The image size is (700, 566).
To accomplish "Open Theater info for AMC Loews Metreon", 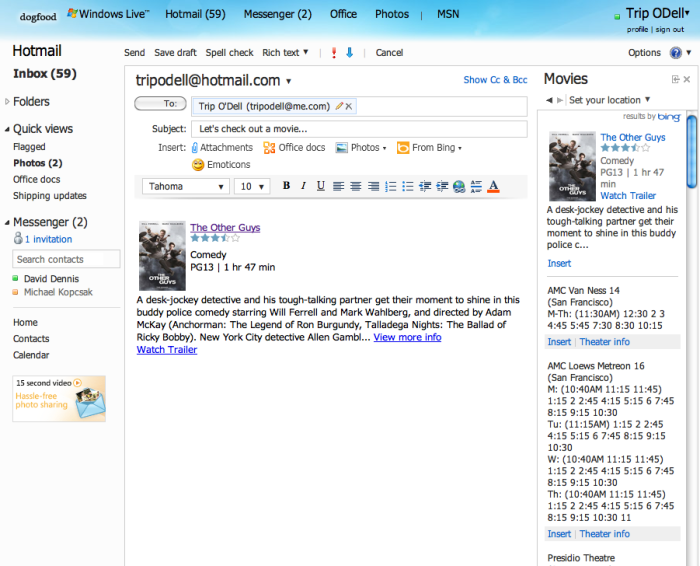I will [604, 534].
